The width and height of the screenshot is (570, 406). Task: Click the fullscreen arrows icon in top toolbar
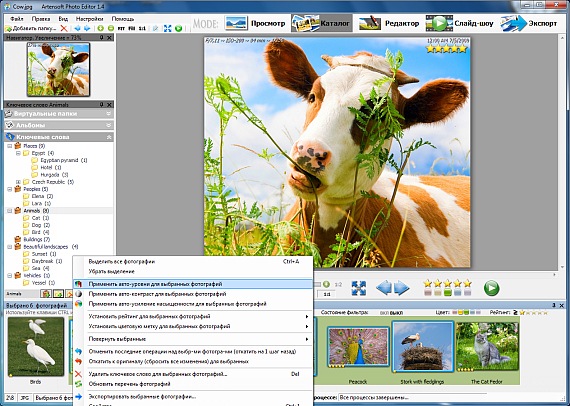tap(168, 28)
